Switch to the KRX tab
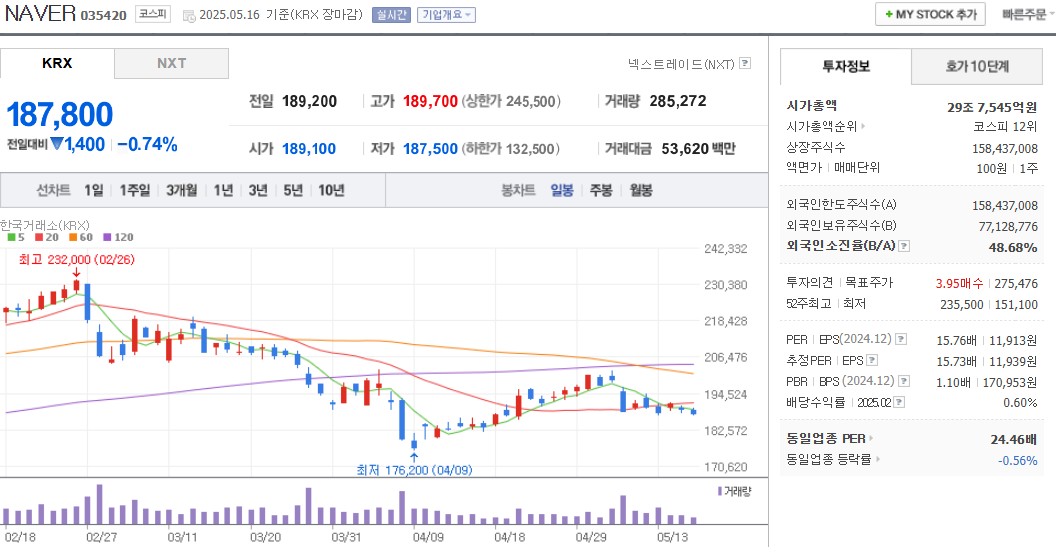 pyautogui.click(x=57, y=63)
